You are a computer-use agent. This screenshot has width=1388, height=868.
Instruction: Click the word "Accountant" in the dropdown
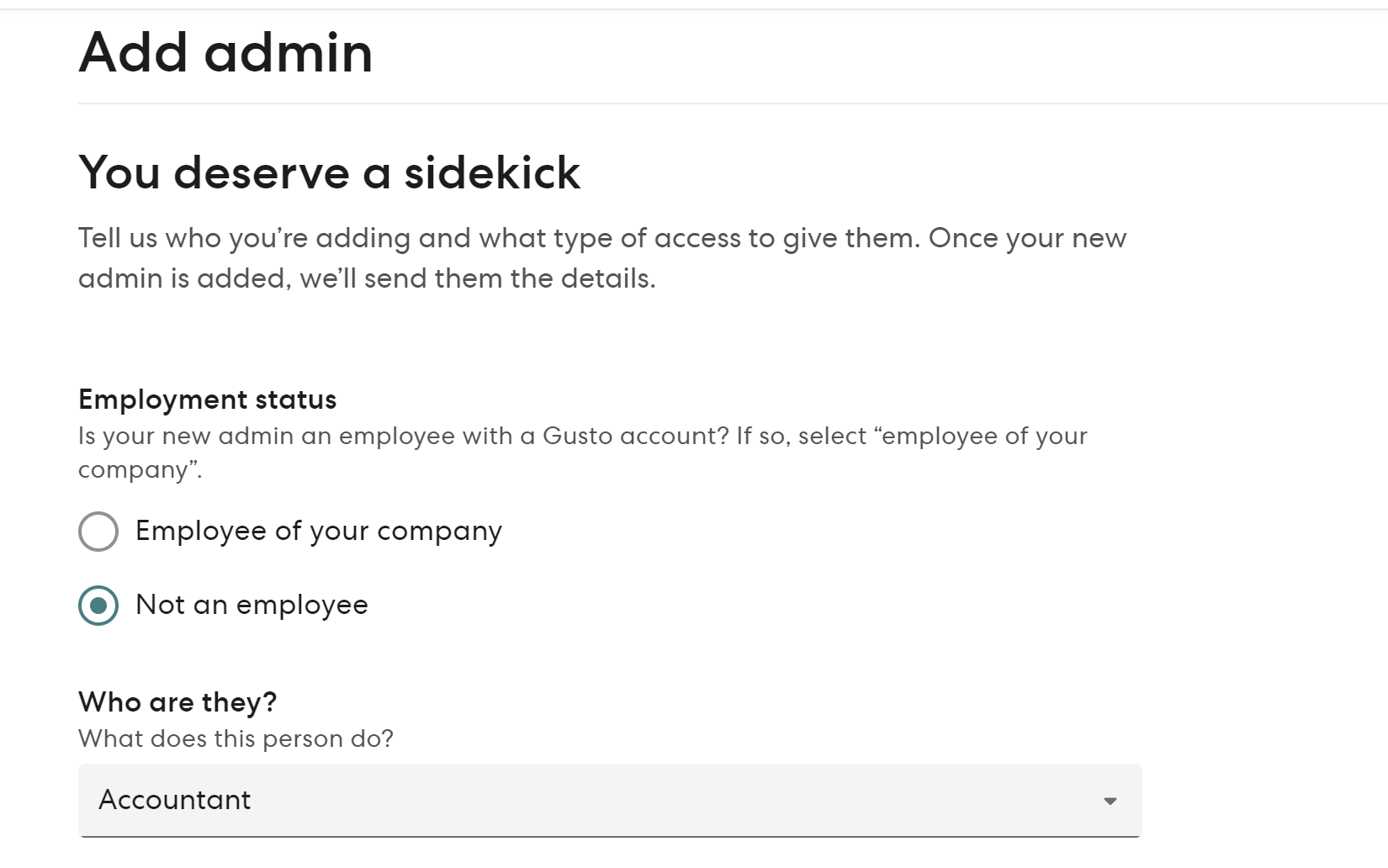point(174,801)
